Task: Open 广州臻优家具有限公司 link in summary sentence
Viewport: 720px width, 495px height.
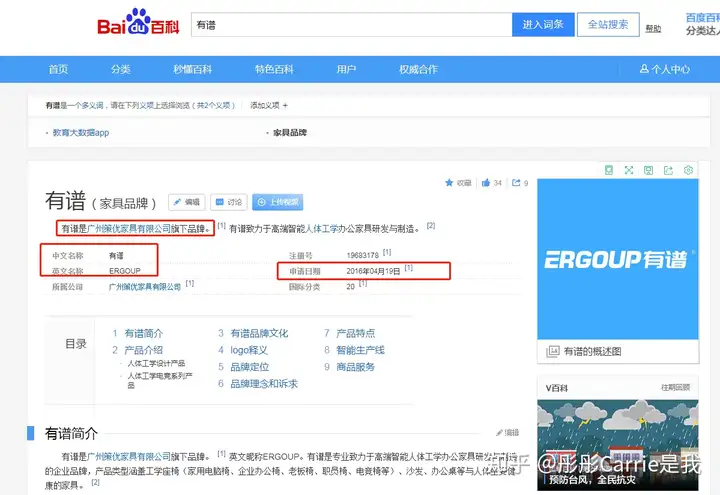Action: (x=129, y=228)
